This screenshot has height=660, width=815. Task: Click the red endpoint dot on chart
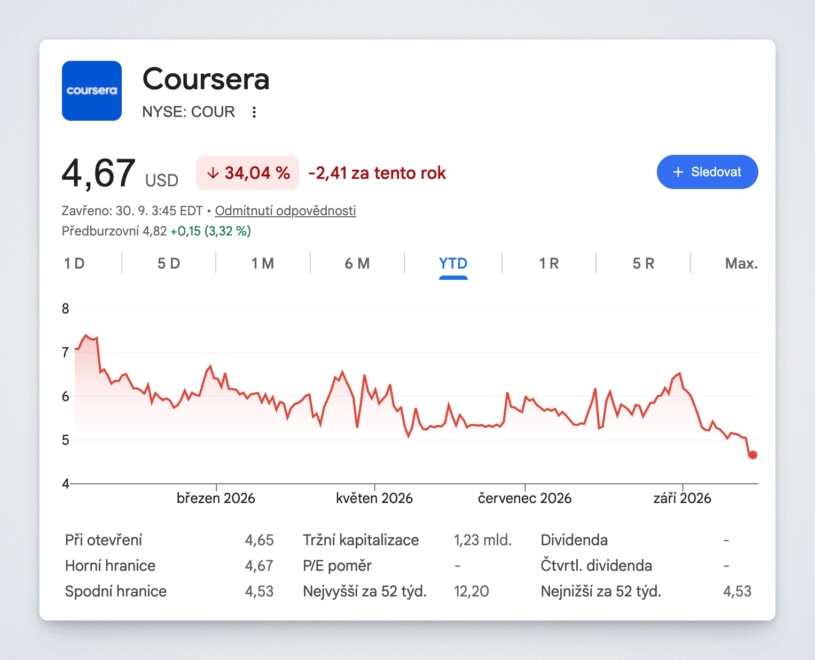pos(753,455)
